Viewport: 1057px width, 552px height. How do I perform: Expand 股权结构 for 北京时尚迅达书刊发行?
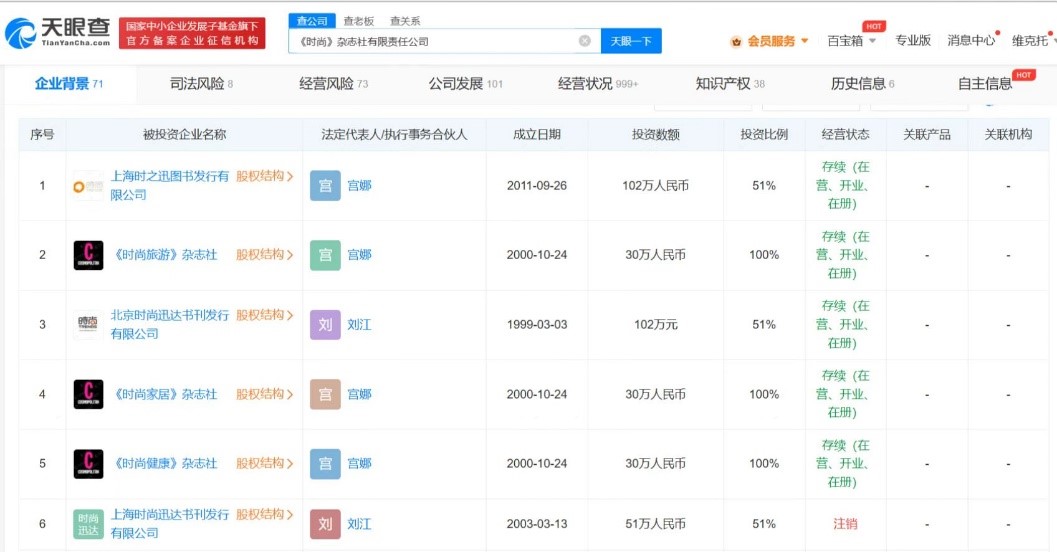(264, 315)
